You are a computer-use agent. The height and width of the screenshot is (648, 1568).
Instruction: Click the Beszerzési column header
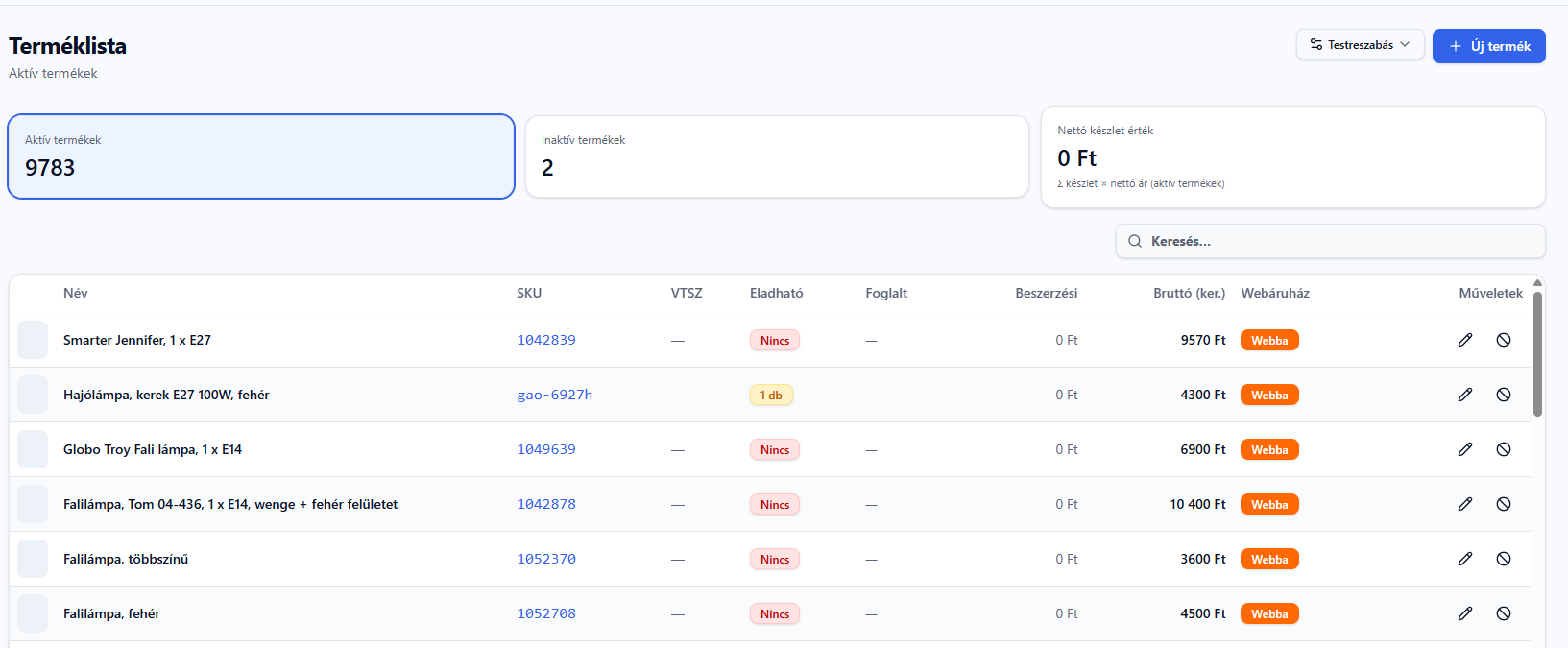pyautogui.click(x=1047, y=293)
